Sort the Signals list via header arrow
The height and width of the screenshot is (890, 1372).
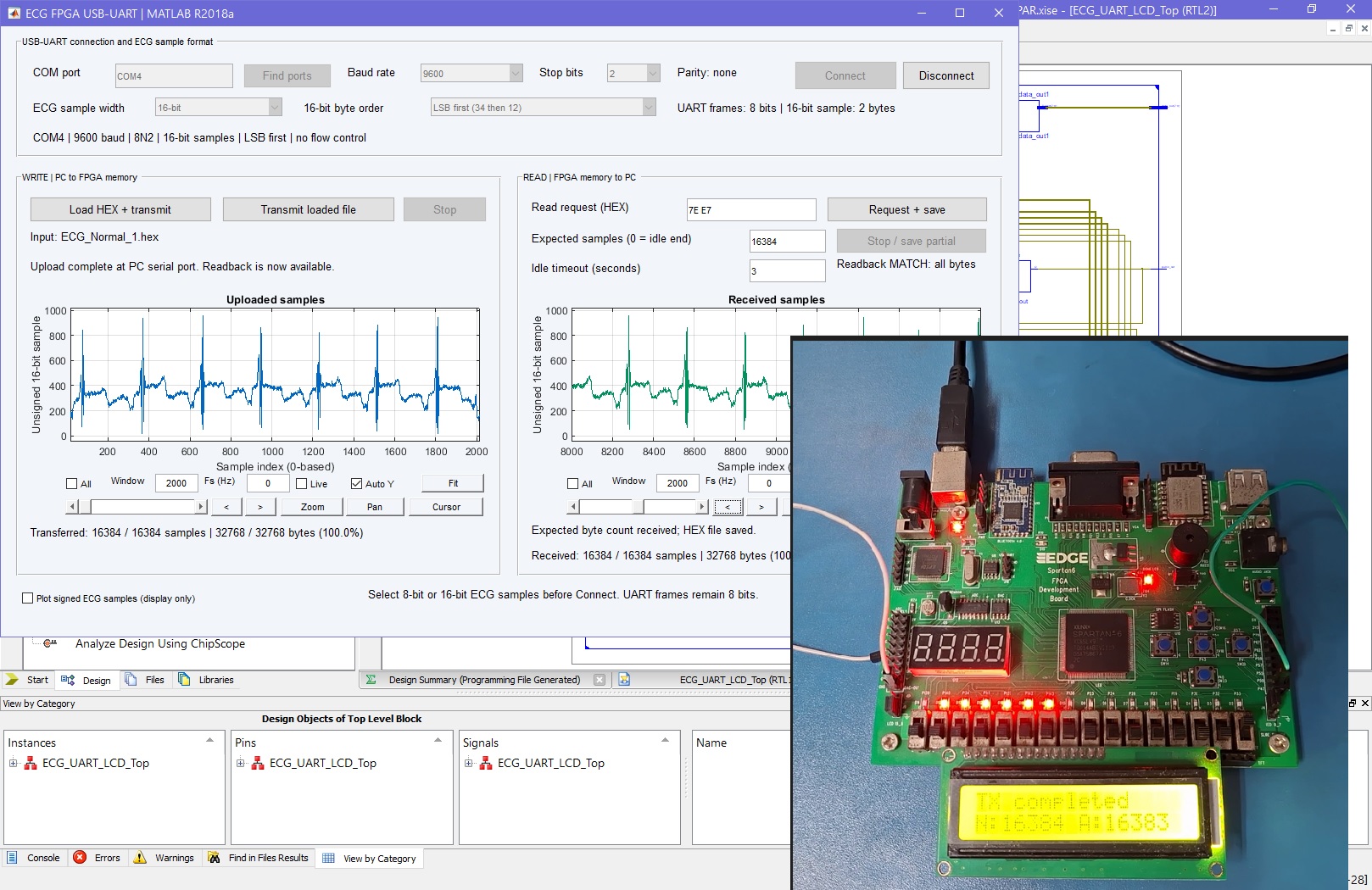(x=665, y=741)
